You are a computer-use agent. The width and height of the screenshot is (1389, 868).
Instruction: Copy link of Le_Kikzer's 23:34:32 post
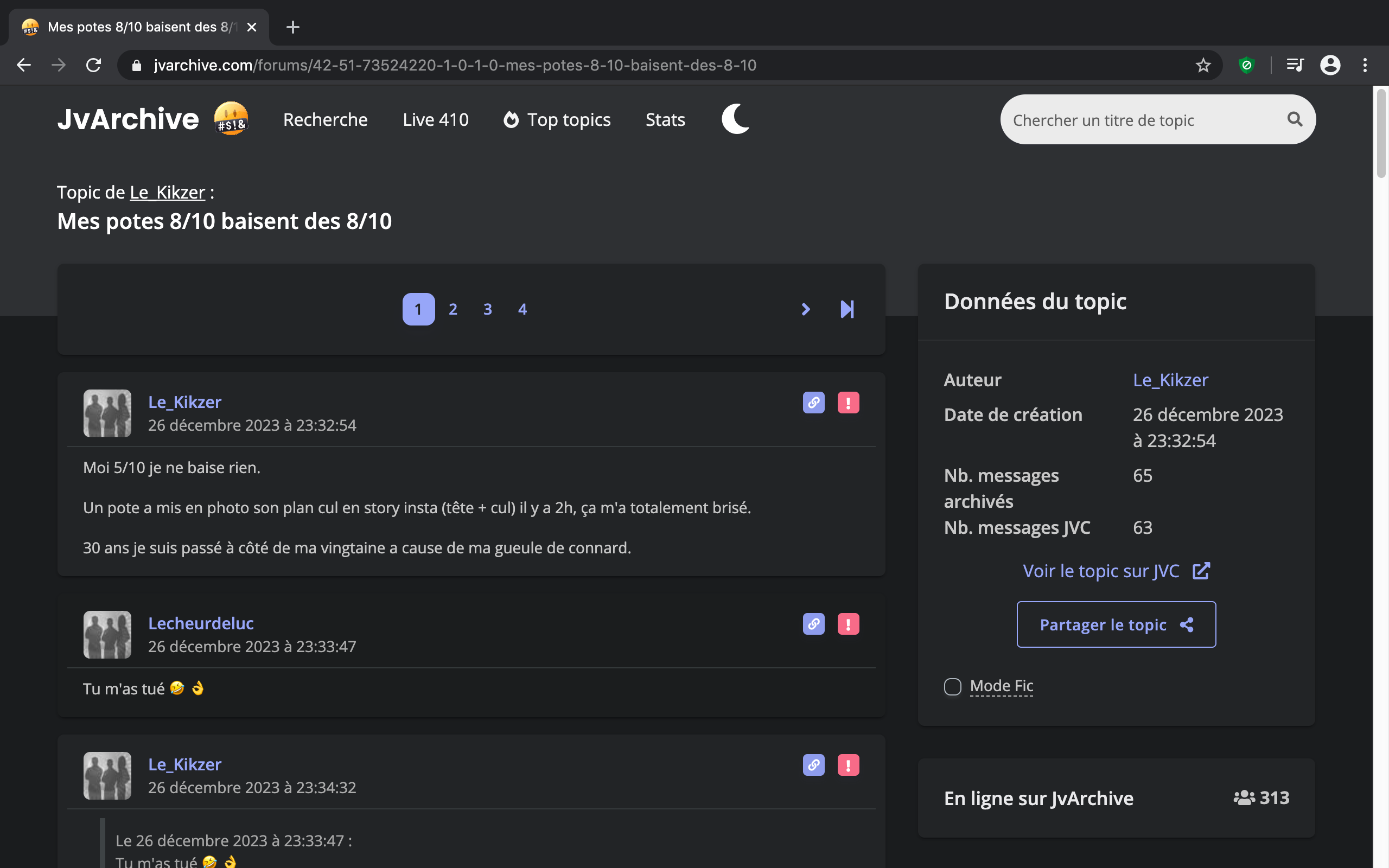[x=813, y=765]
